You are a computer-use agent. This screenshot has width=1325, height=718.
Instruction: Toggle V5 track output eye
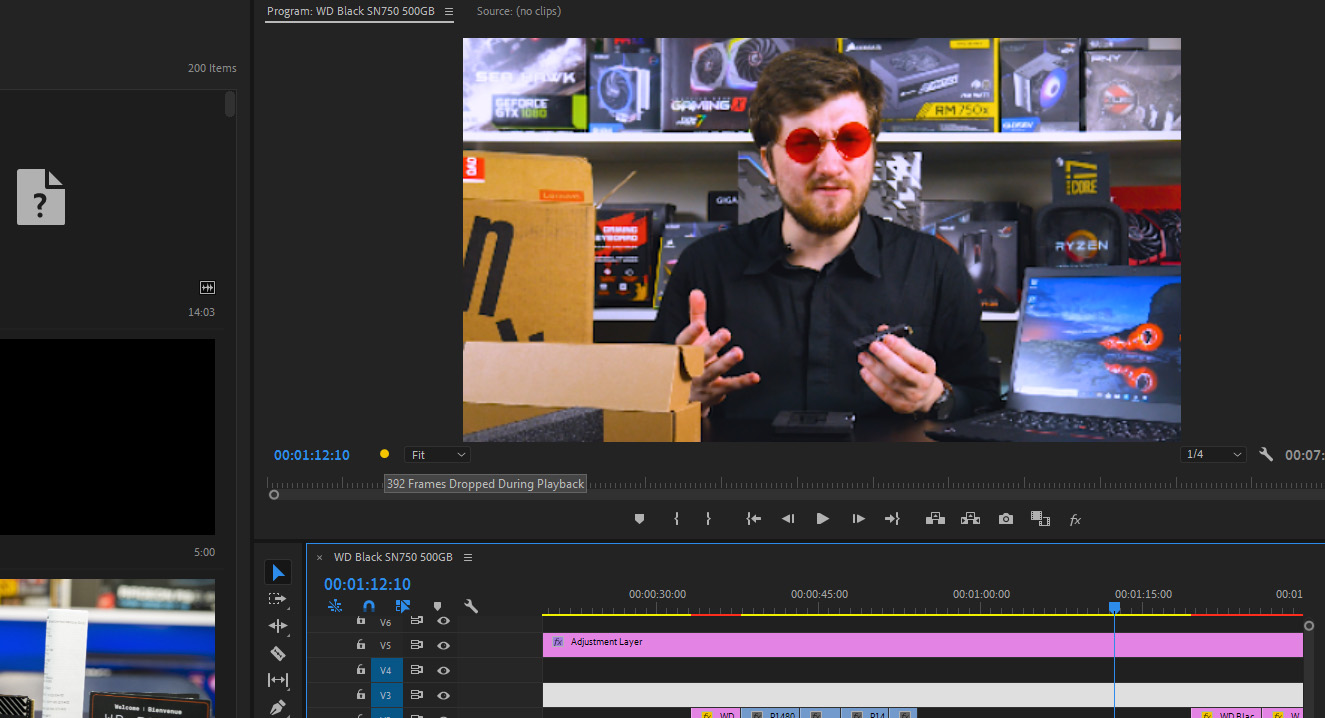click(443, 645)
